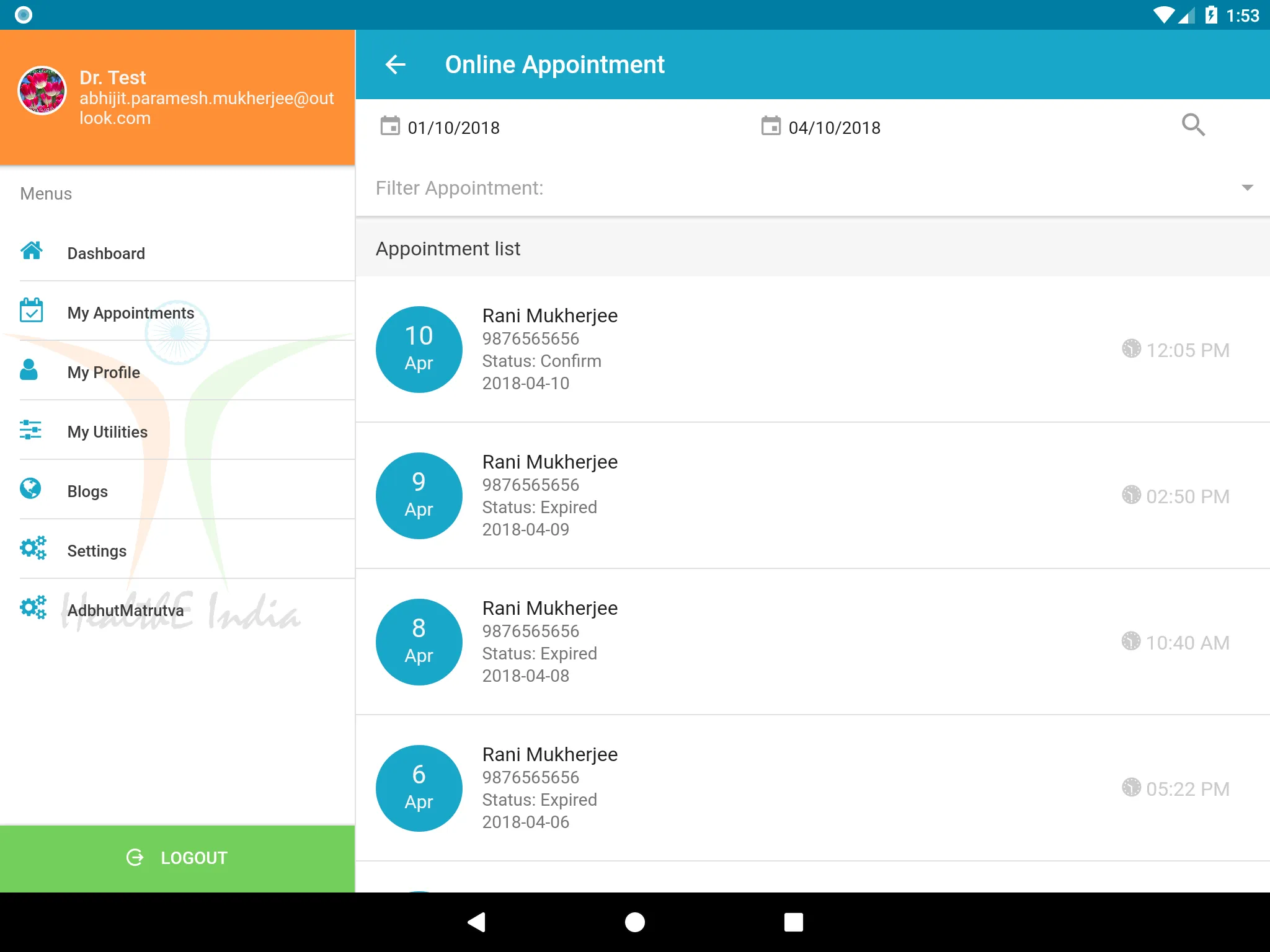
Task: Select the My Appointments calendar icon
Action: (30, 311)
